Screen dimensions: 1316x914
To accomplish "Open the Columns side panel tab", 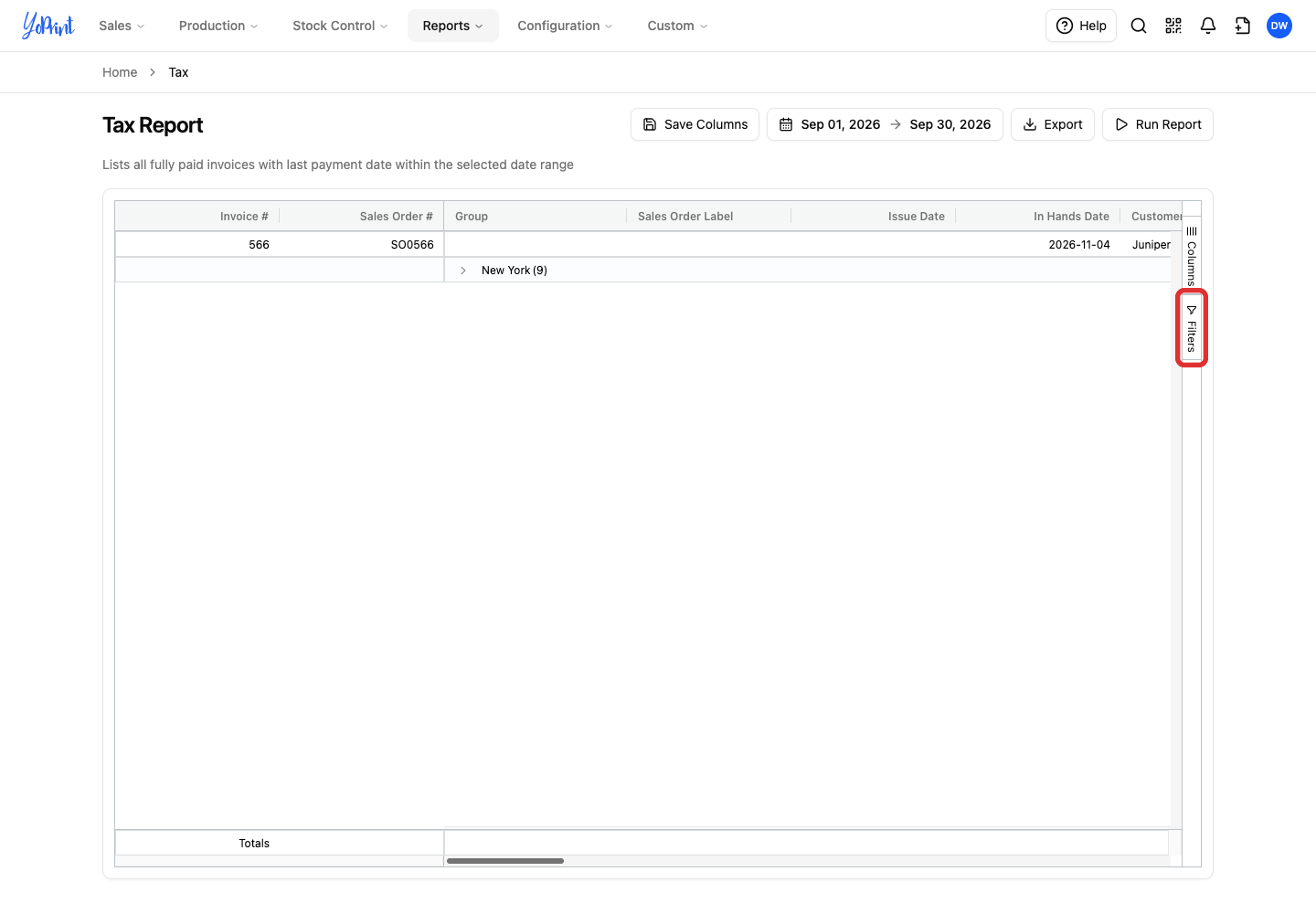I will [1192, 256].
